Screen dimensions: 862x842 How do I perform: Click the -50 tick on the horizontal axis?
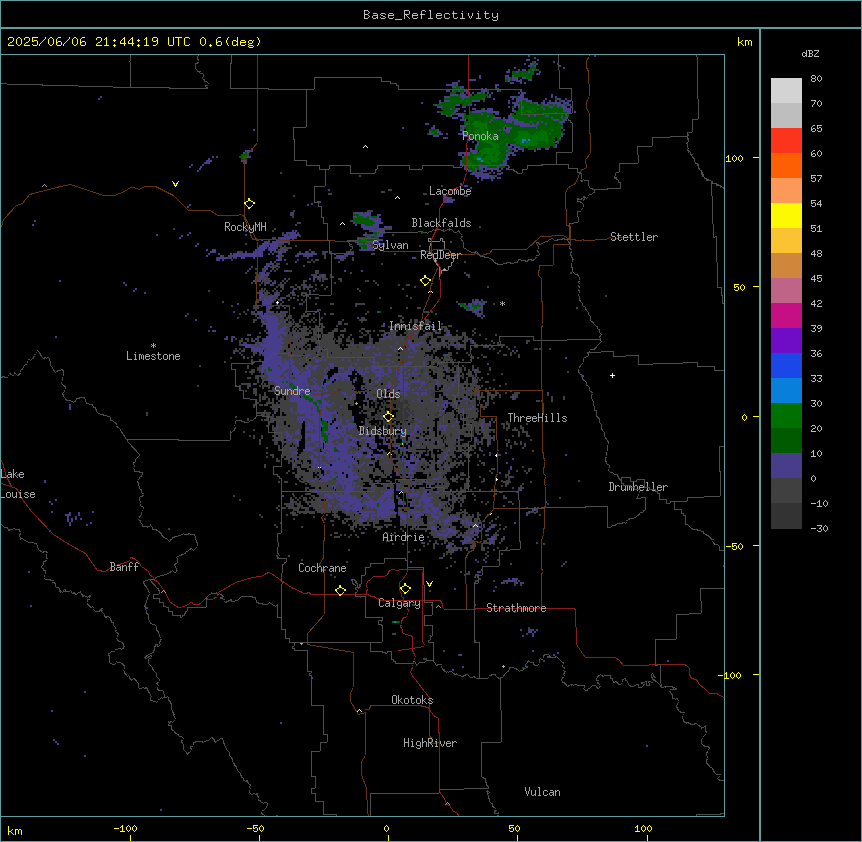pos(255,829)
